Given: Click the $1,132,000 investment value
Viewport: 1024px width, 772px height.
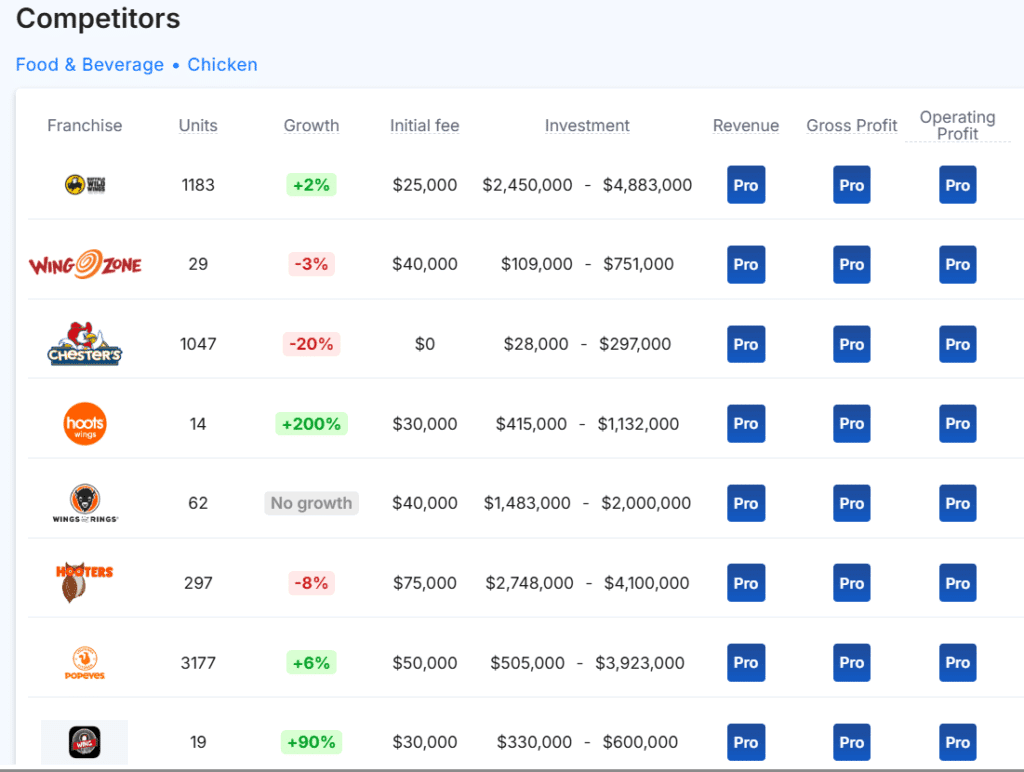Looking at the screenshot, I should pos(638,424).
